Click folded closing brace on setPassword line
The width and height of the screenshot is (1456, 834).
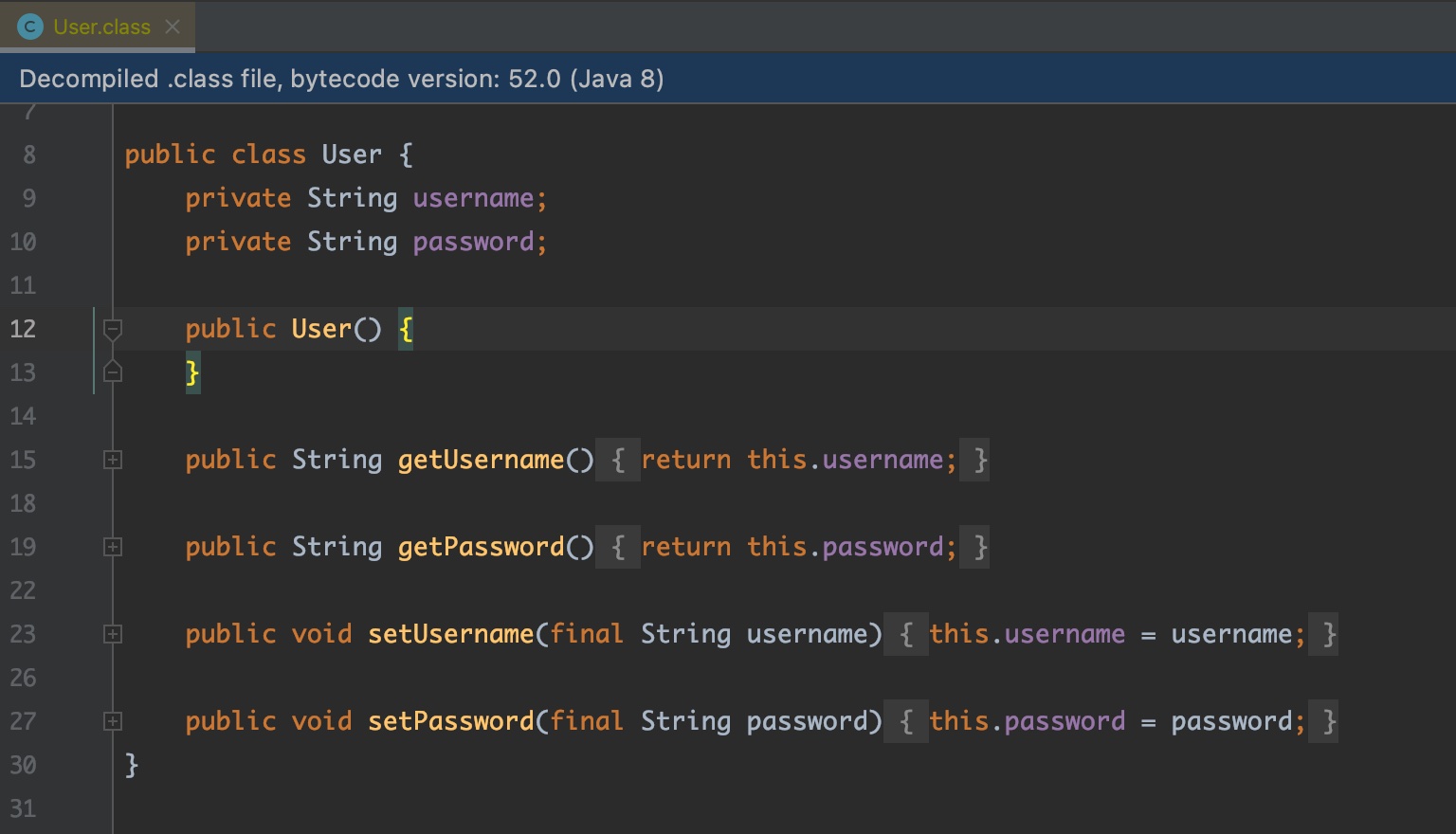(x=1329, y=721)
